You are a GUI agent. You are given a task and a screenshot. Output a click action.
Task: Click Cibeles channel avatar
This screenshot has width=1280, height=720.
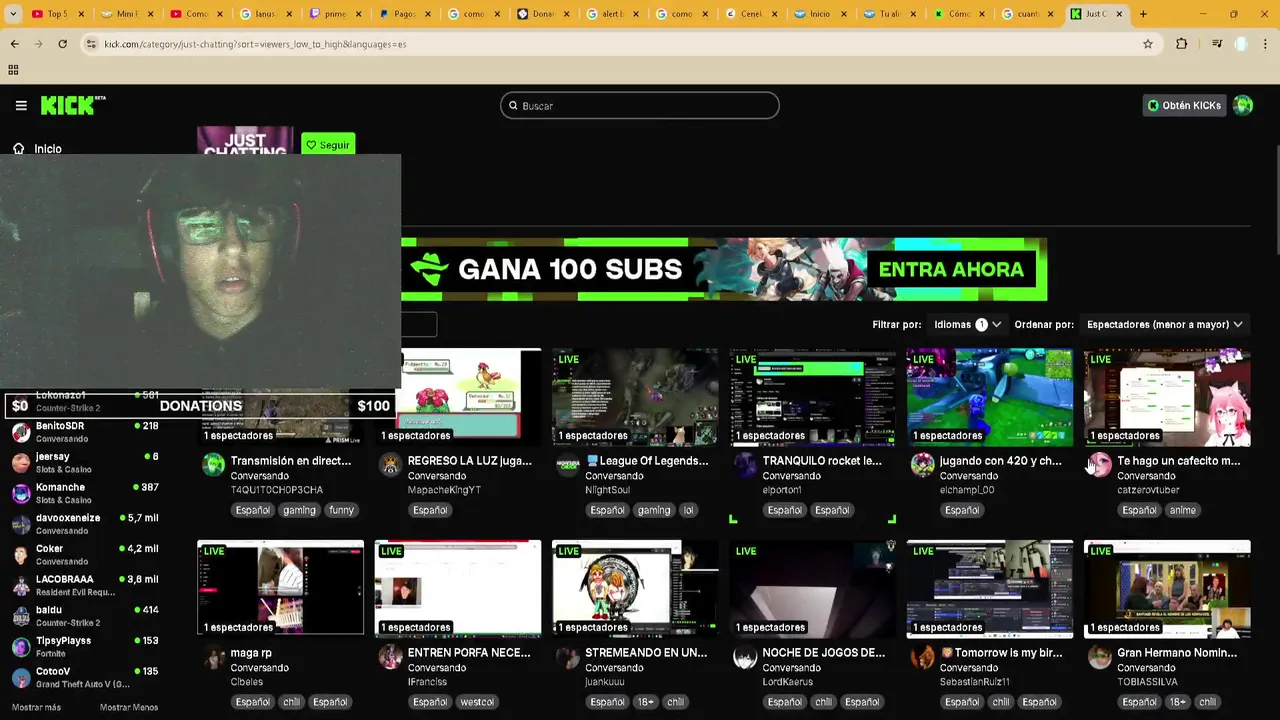(x=213, y=656)
